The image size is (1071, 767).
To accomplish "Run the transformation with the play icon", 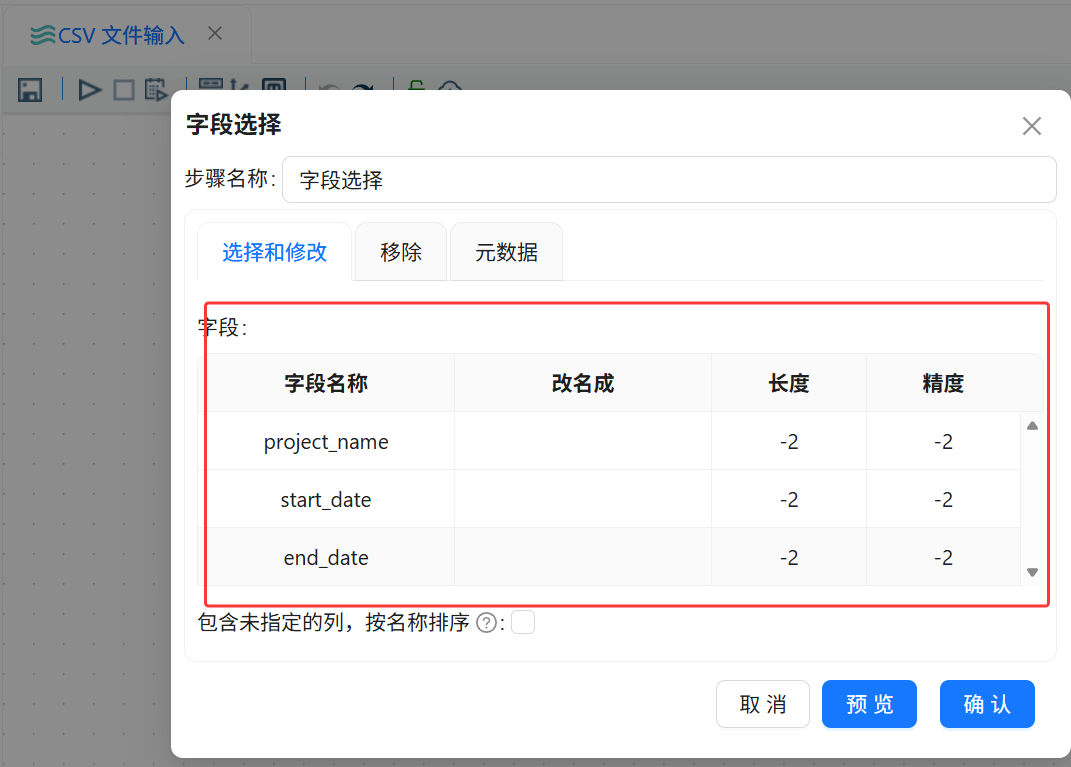I will [89, 90].
